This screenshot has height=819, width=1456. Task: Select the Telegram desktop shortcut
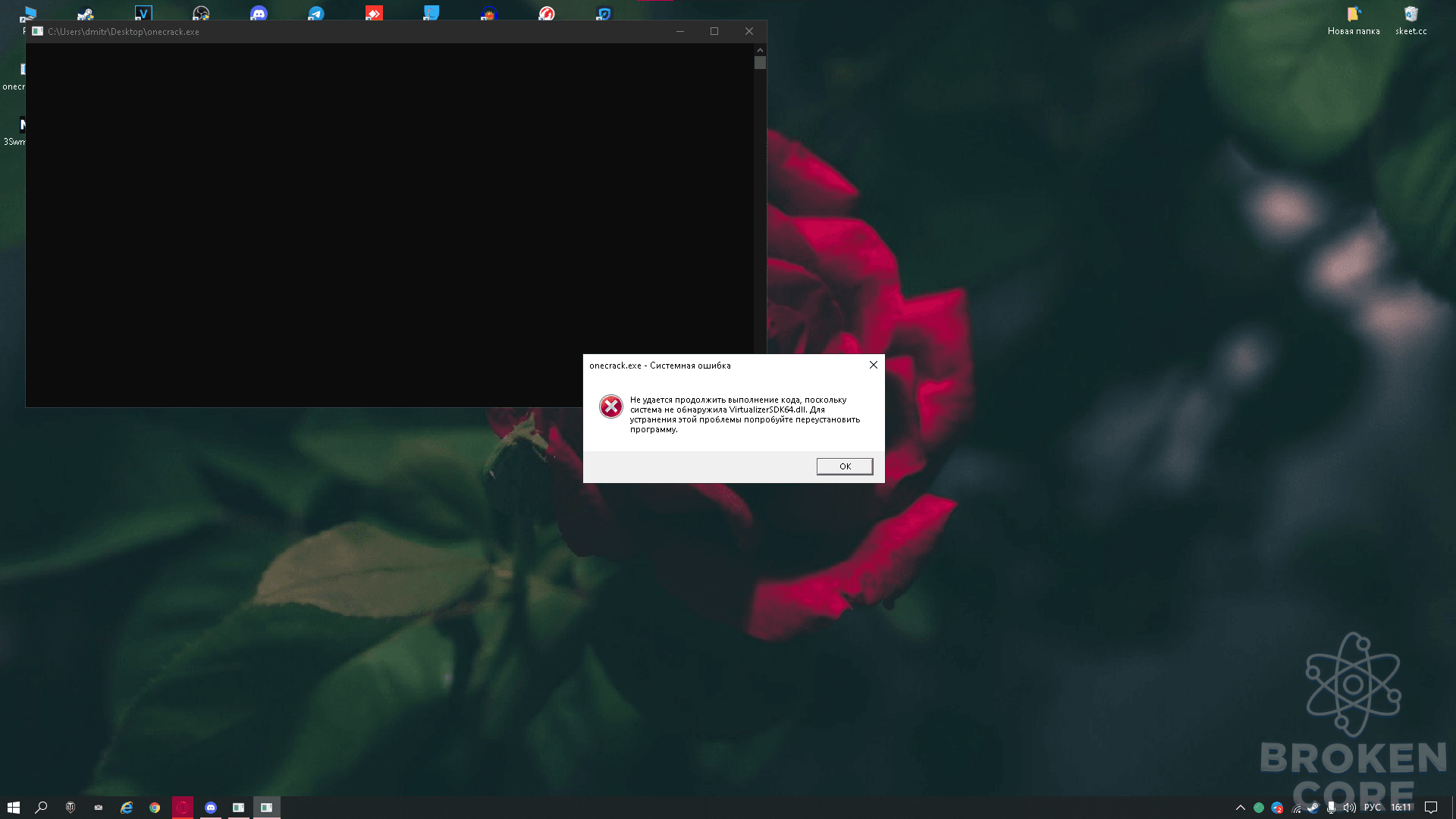pos(316,12)
